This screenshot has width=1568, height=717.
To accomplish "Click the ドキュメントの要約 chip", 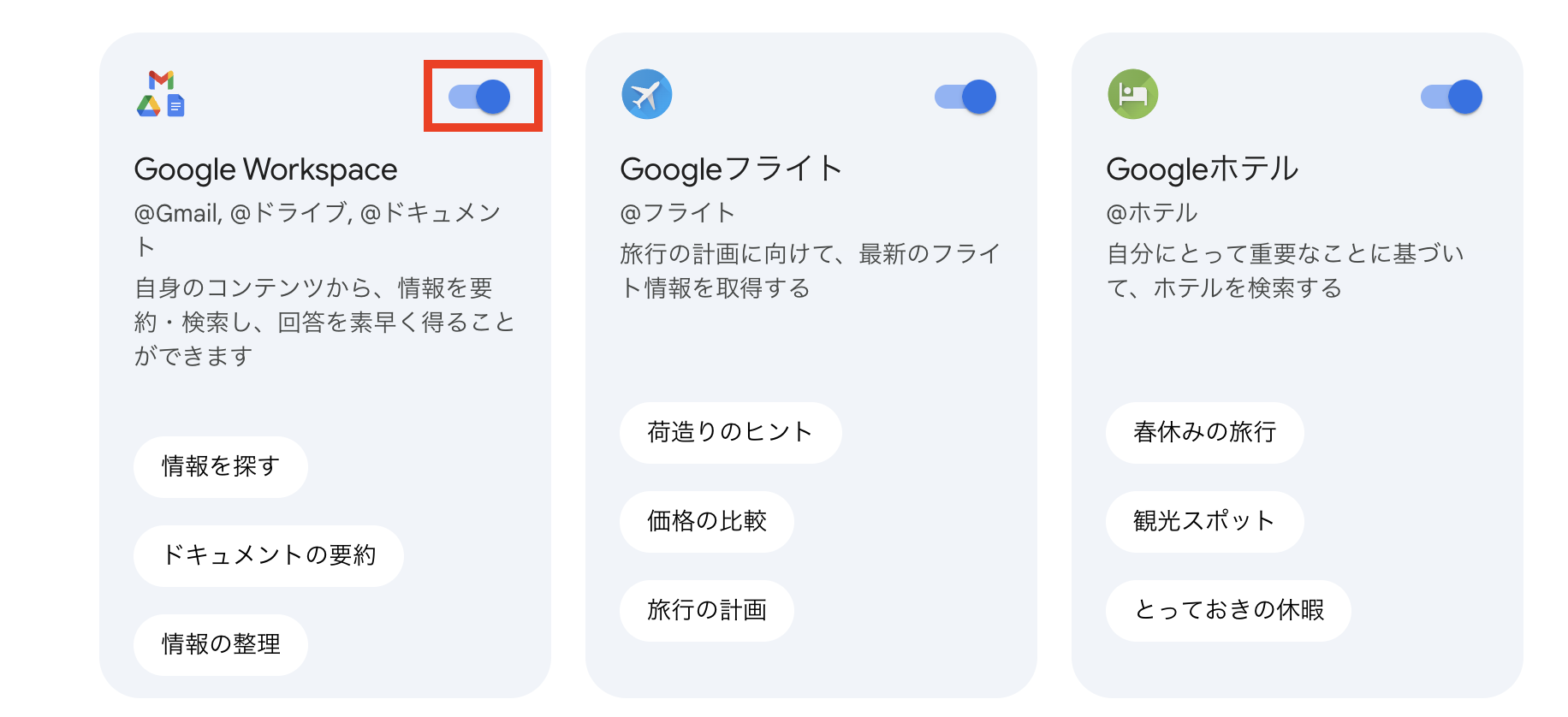I will [268, 555].
